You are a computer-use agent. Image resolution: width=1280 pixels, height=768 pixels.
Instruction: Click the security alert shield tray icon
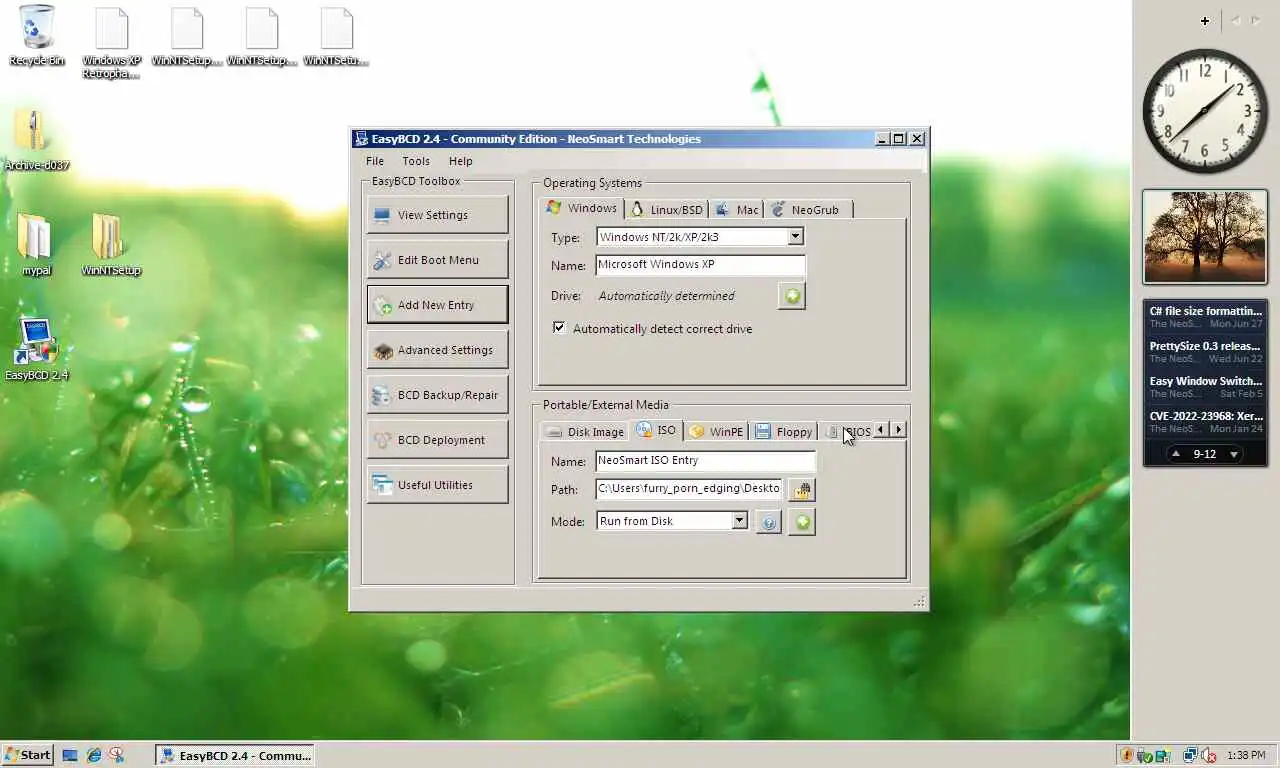pyautogui.click(x=1127, y=756)
